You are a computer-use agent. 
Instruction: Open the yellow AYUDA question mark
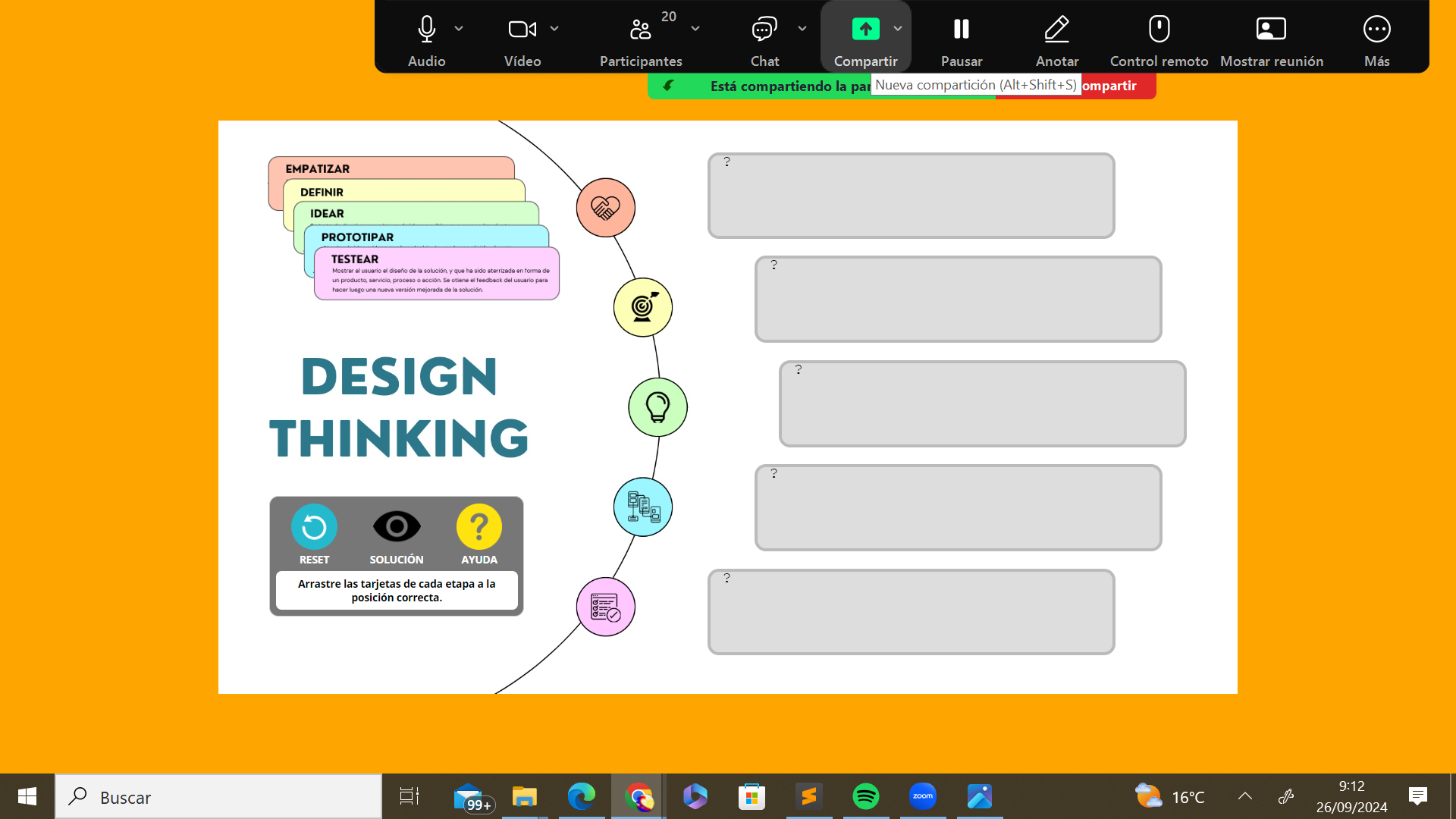[x=479, y=527]
